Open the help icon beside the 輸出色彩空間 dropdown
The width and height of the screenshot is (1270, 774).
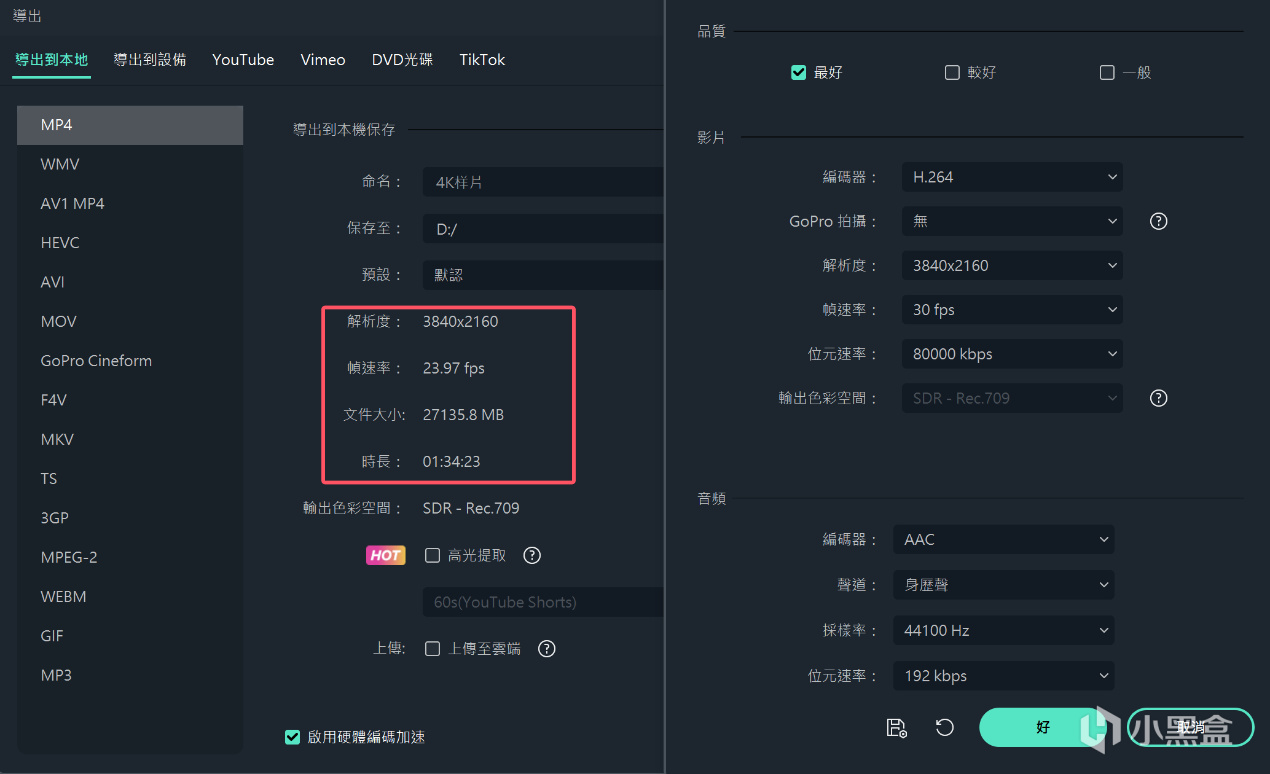tap(1159, 398)
